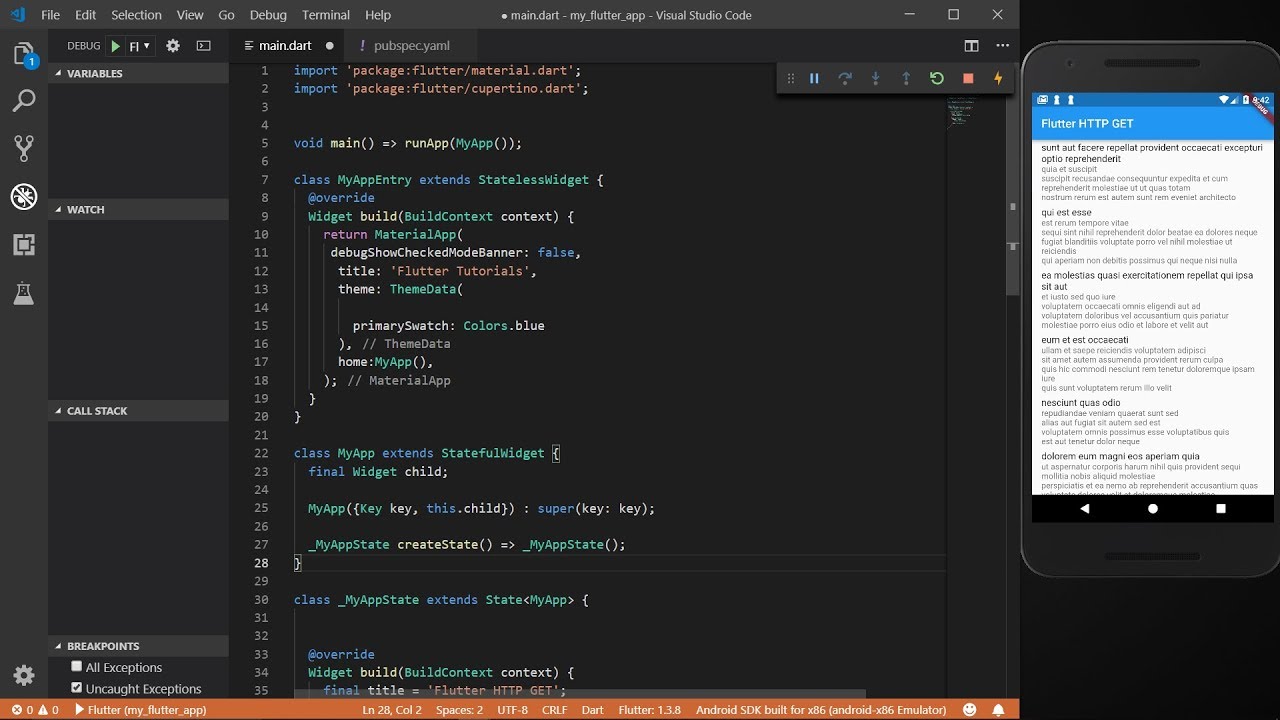Start debugging with green play button

pyautogui.click(x=116, y=46)
